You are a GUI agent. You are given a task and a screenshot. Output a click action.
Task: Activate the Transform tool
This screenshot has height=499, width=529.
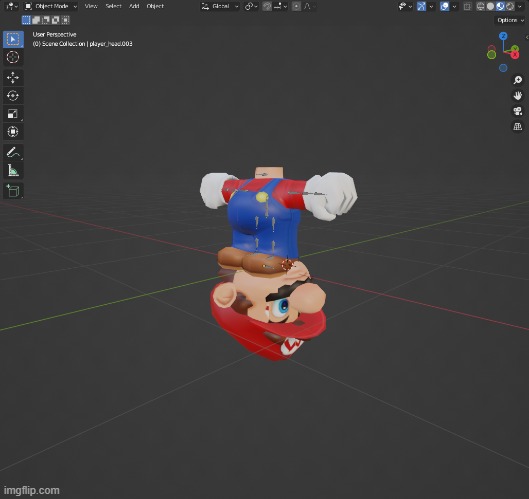coord(13,132)
